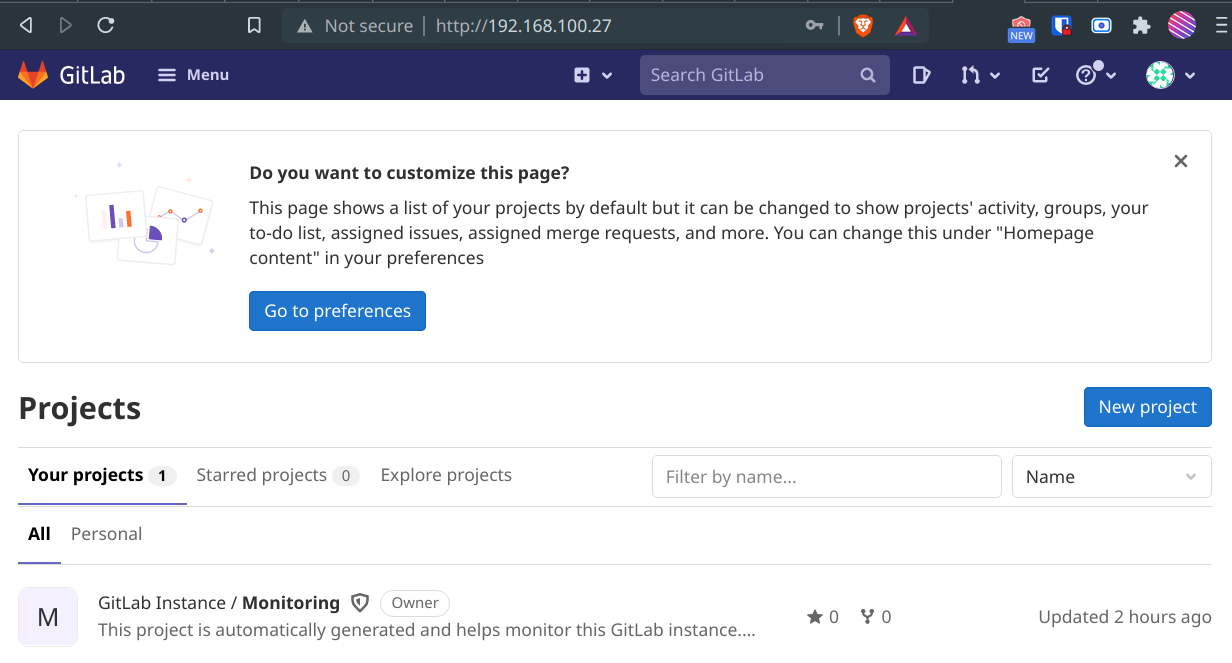
Task: Click the bookmark icon in address bar
Action: (254, 26)
